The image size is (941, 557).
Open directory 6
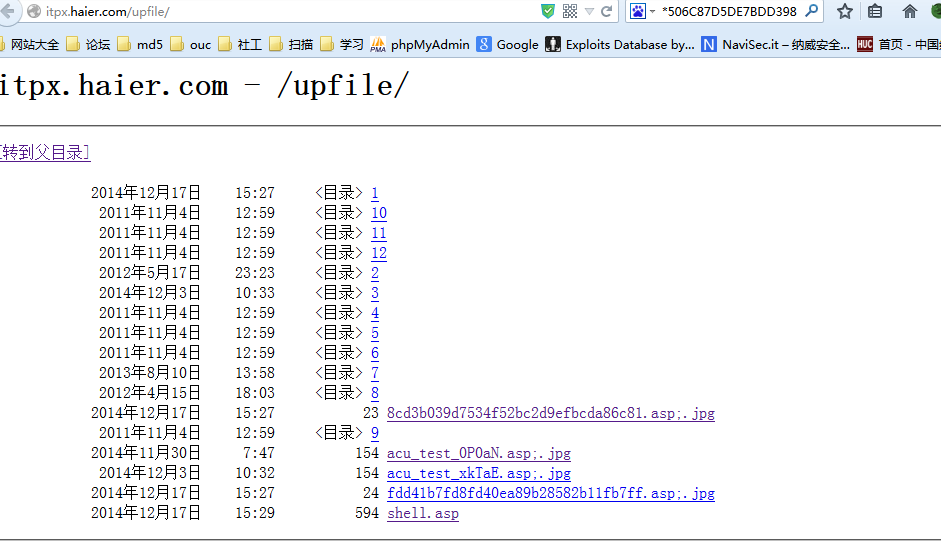374,353
